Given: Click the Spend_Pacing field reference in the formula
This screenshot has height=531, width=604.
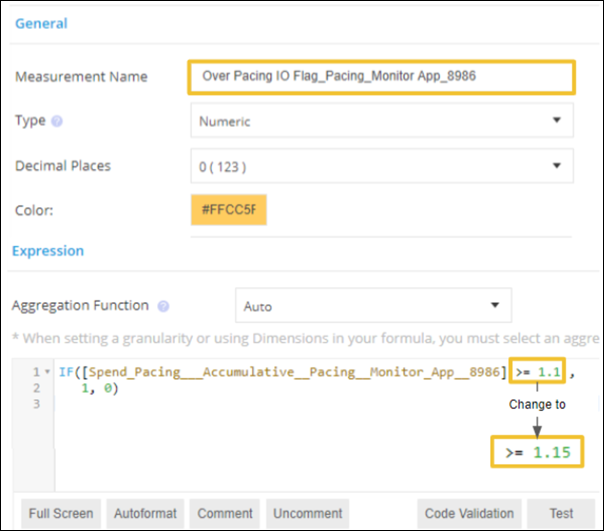Looking at the screenshot, I should click(x=294, y=372).
